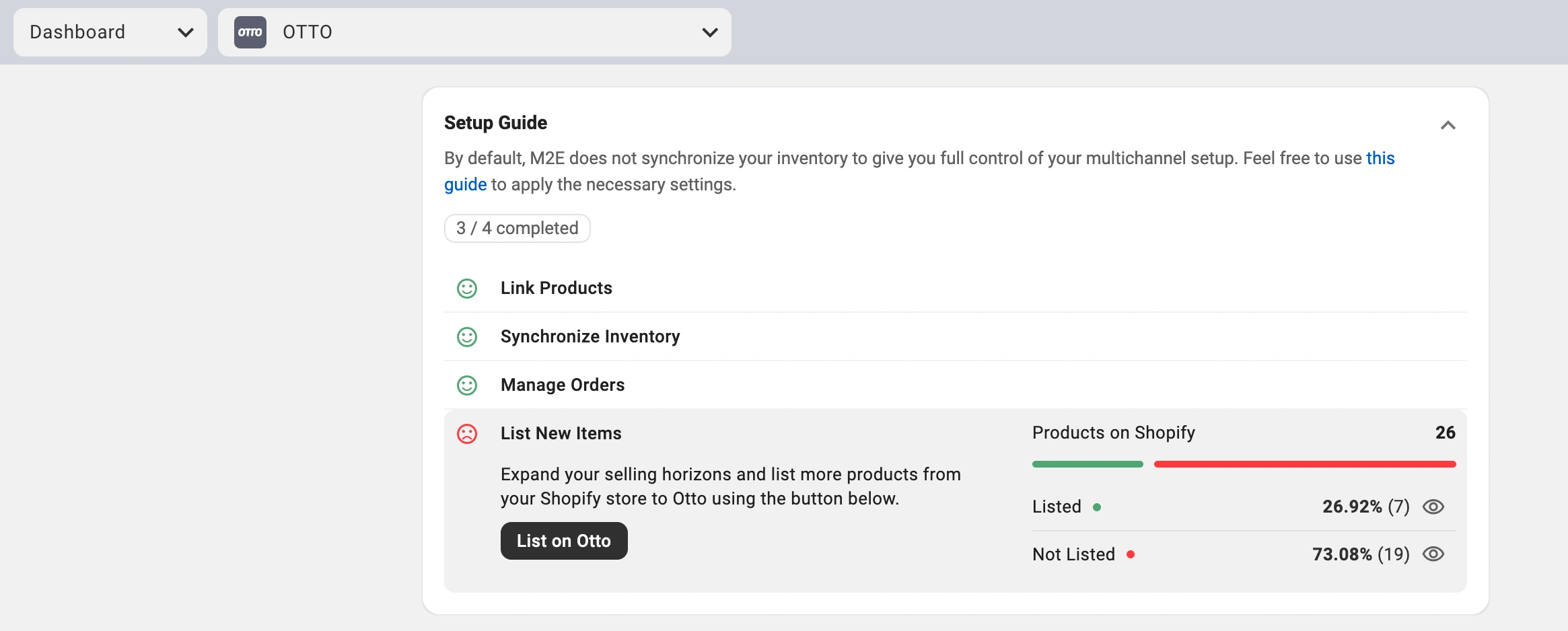This screenshot has height=631, width=1568.
Task: Click the red not-listed progress bar segment
Action: (x=1304, y=464)
